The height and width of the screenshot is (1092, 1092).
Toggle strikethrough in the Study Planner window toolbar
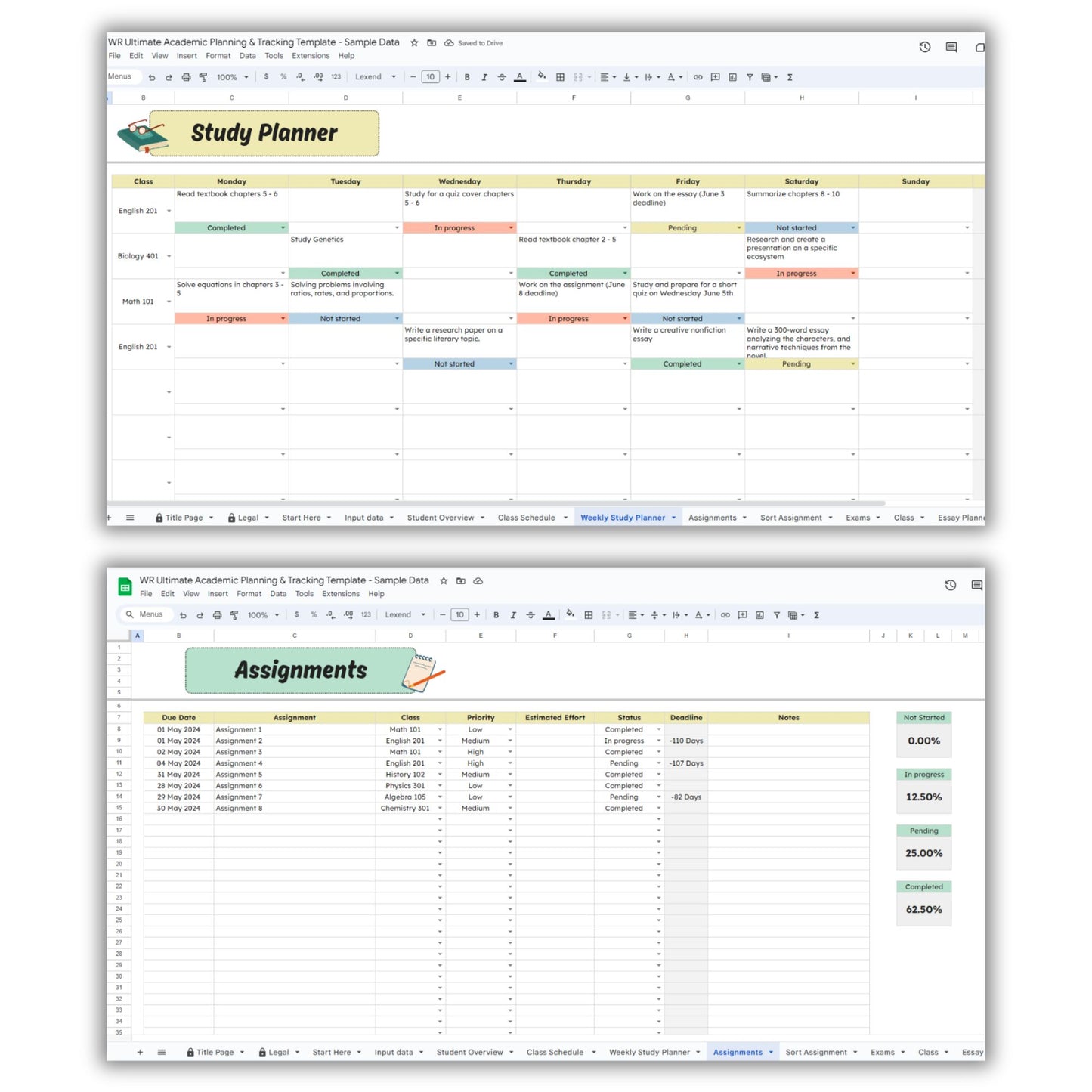click(x=502, y=77)
